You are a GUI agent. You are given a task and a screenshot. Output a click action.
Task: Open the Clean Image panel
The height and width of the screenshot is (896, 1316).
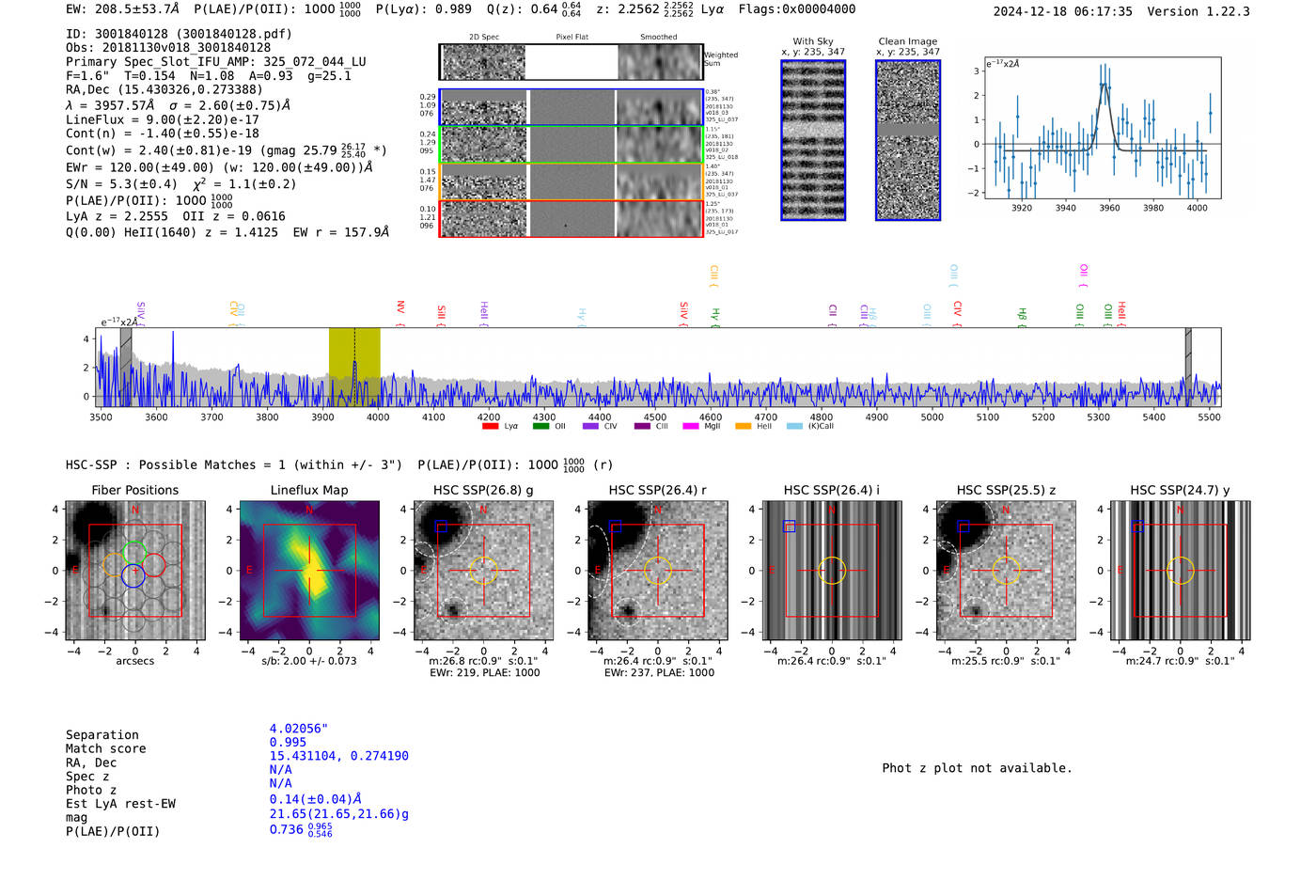point(908,141)
